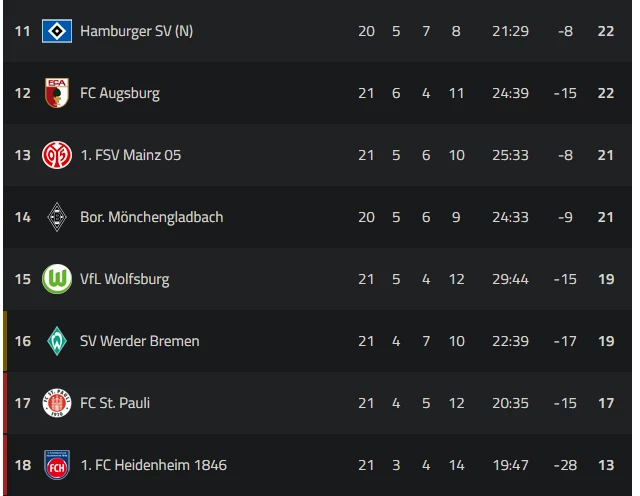Click the FC St. Pauli round crest
640x496 pixels.
coord(57,403)
